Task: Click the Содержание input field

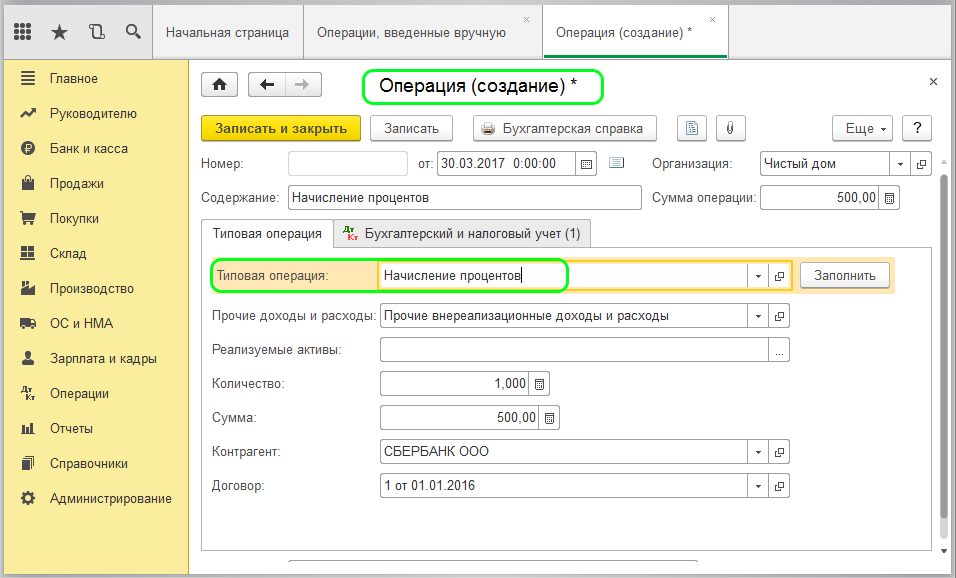Action: click(x=465, y=198)
